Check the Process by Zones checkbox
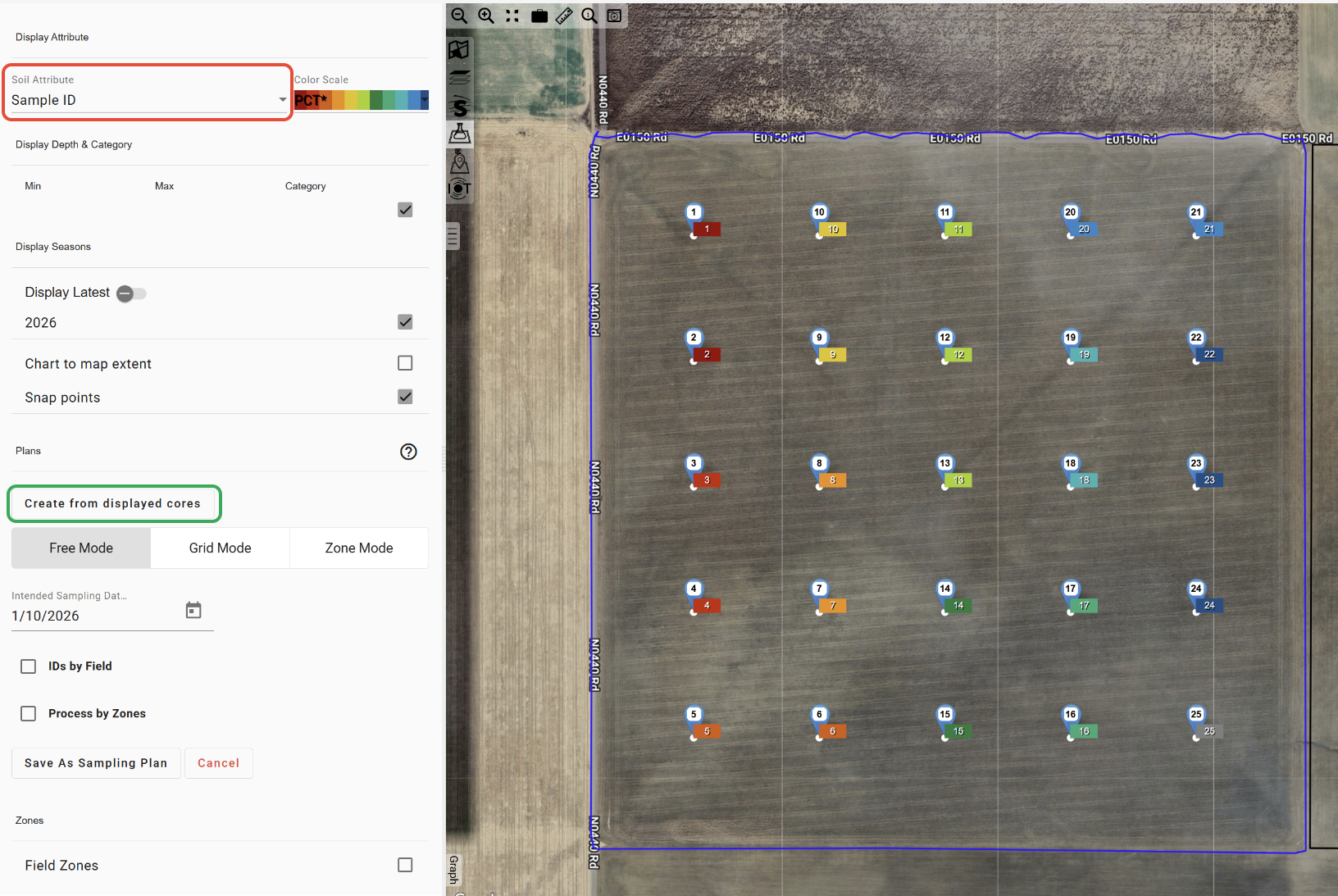 29,714
